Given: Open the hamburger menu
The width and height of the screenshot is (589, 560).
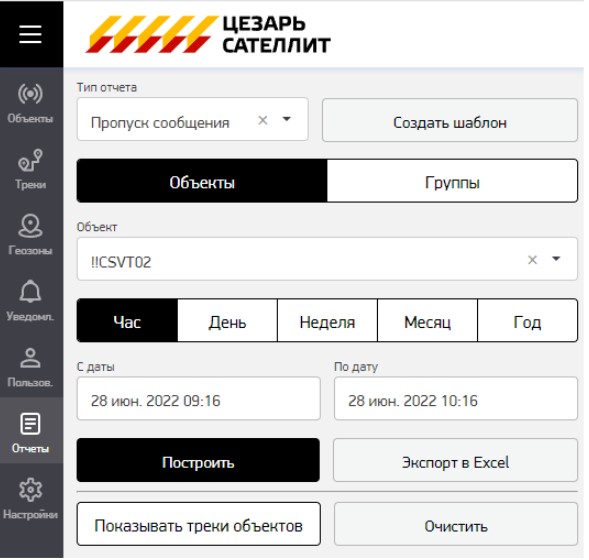Looking at the screenshot, I should 30,34.
